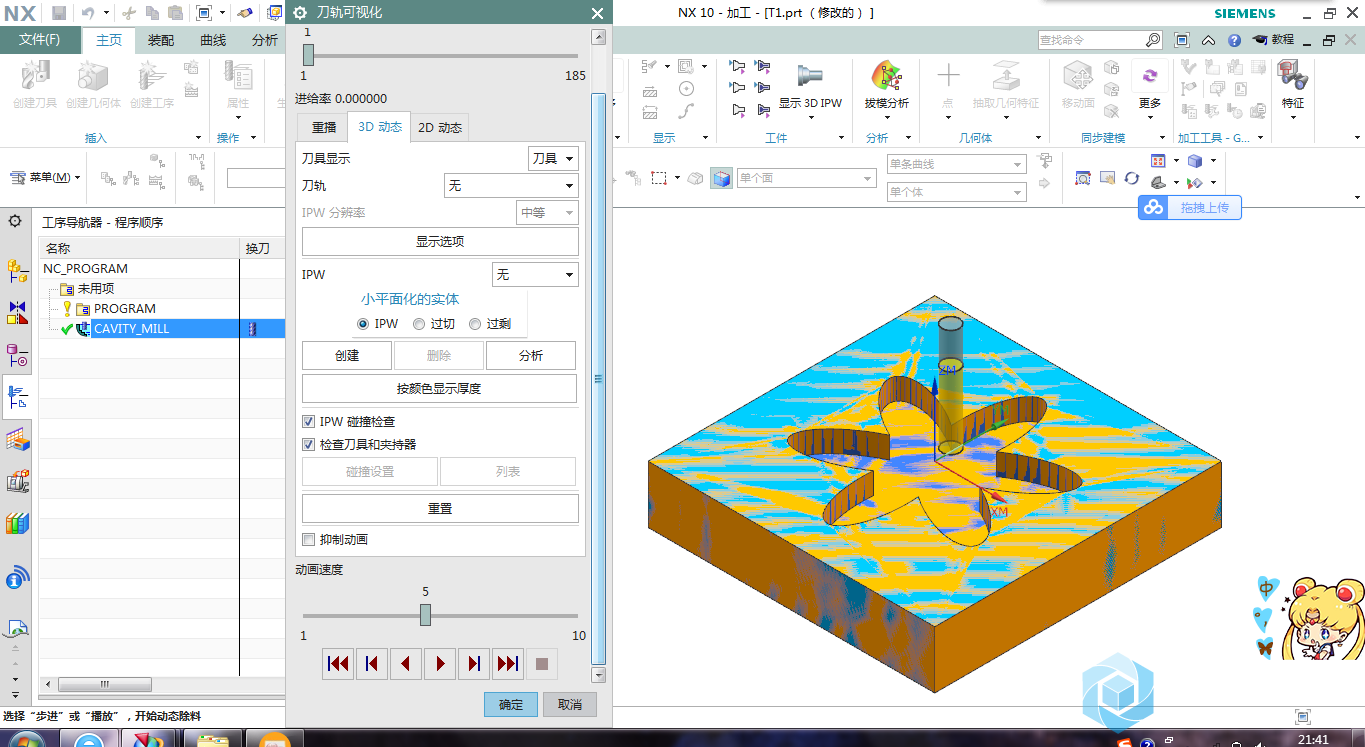
Task: Click the animation speed slider handle
Action: click(425, 615)
